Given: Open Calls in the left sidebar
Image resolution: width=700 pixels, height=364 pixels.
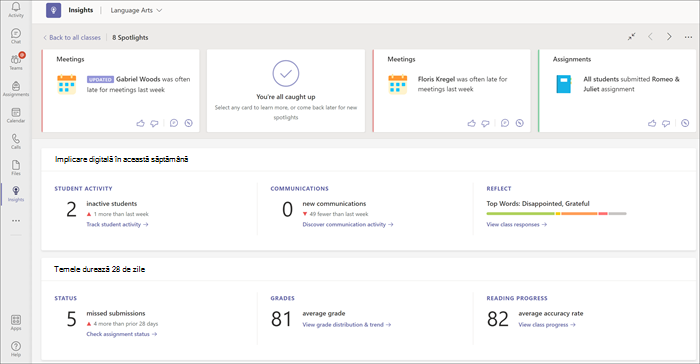Looking at the screenshot, I should pos(16,142).
